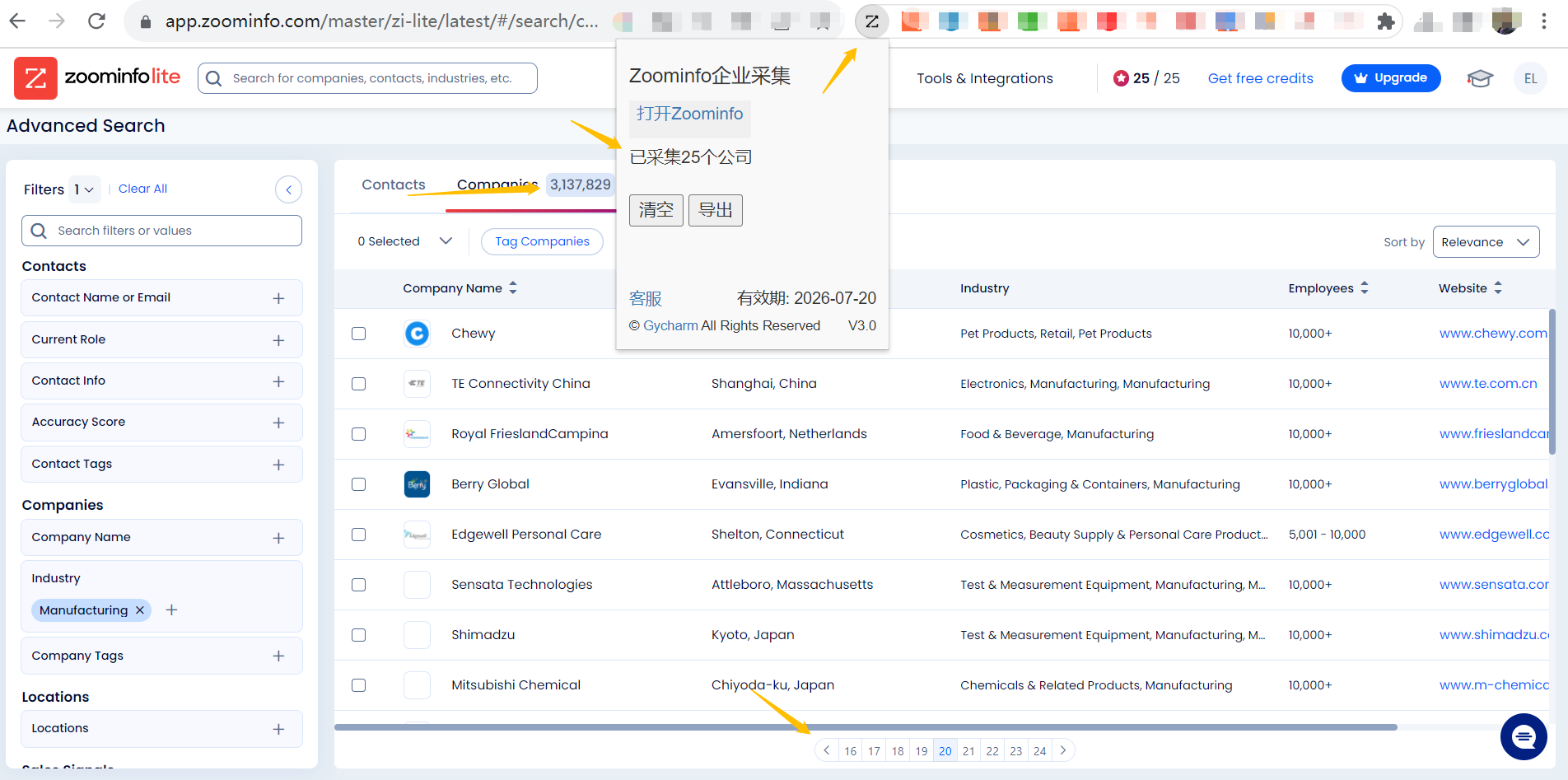Reload the page with the refresh icon
Viewport: 1568px width, 780px height.
[x=96, y=21]
